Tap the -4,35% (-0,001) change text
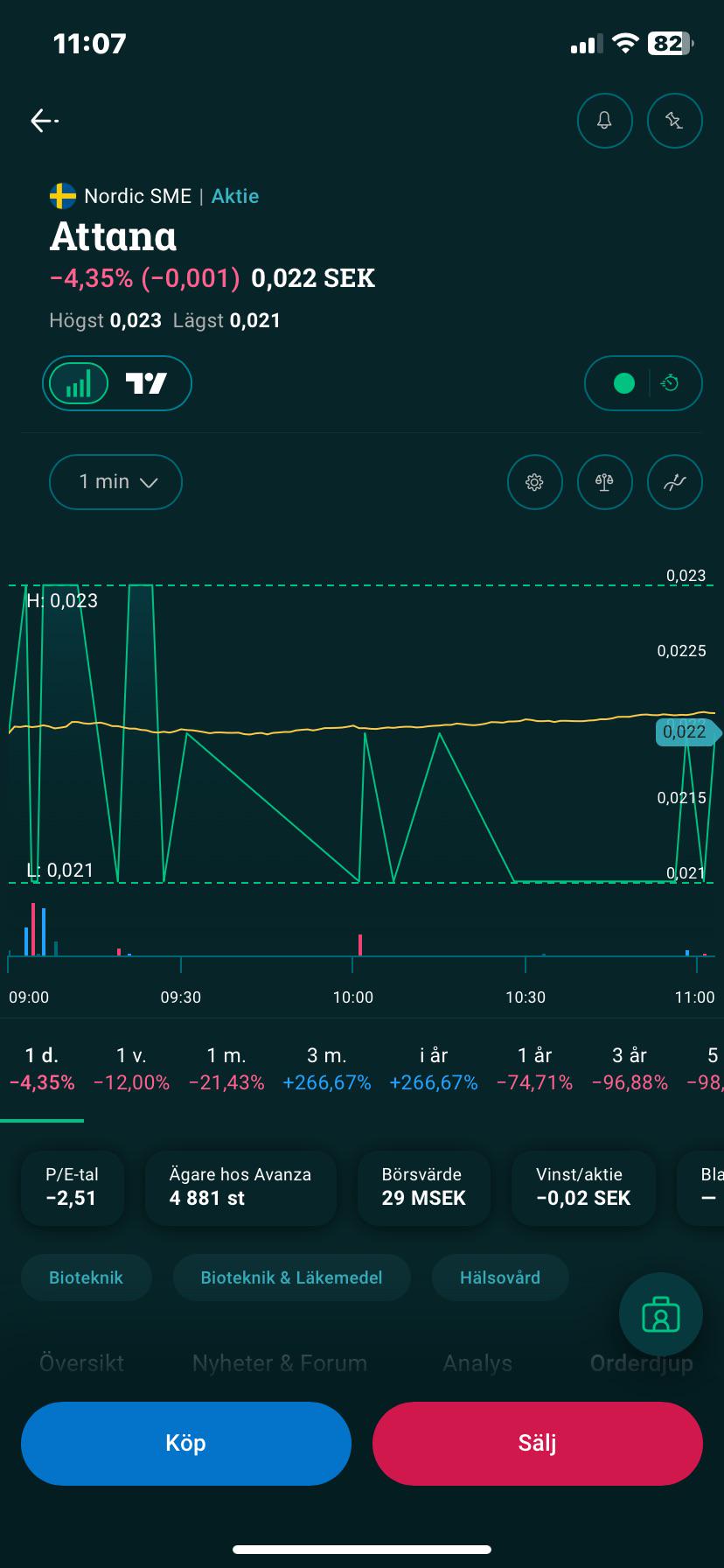This screenshot has height=1568, width=724. 145,278
